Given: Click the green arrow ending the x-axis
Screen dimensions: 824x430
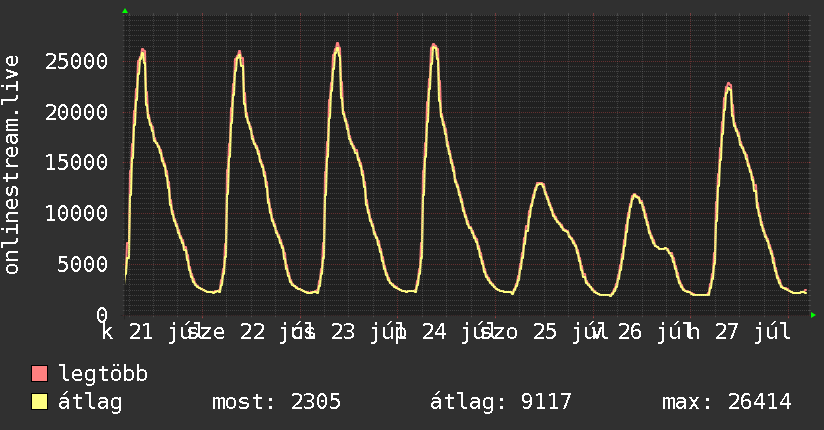Looking at the screenshot, I should tap(813, 315).
